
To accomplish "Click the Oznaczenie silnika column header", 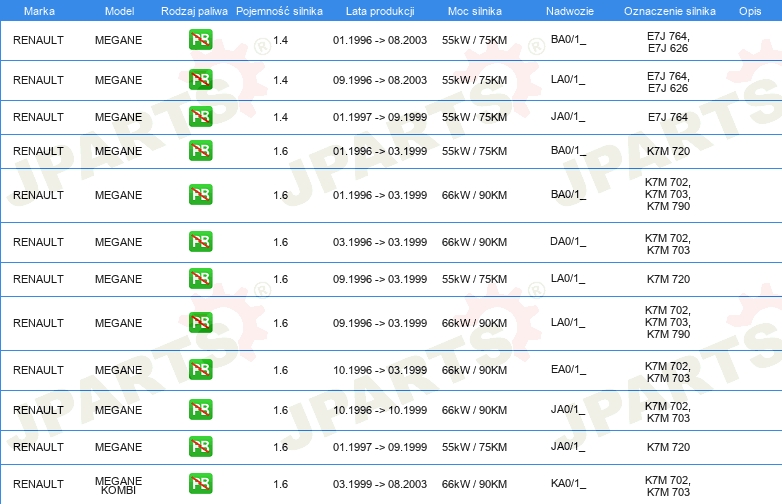I will click(x=670, y=11).
